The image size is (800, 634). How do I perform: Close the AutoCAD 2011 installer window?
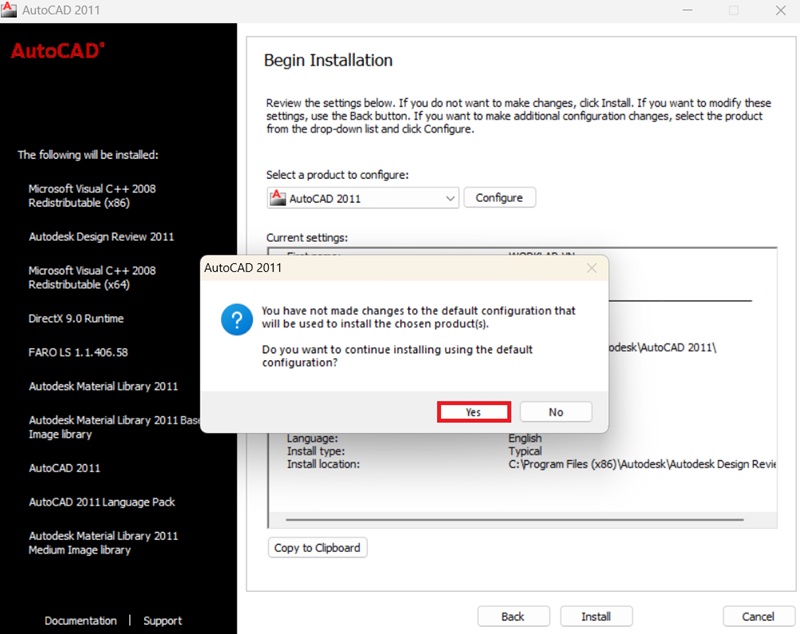point(779,10)
